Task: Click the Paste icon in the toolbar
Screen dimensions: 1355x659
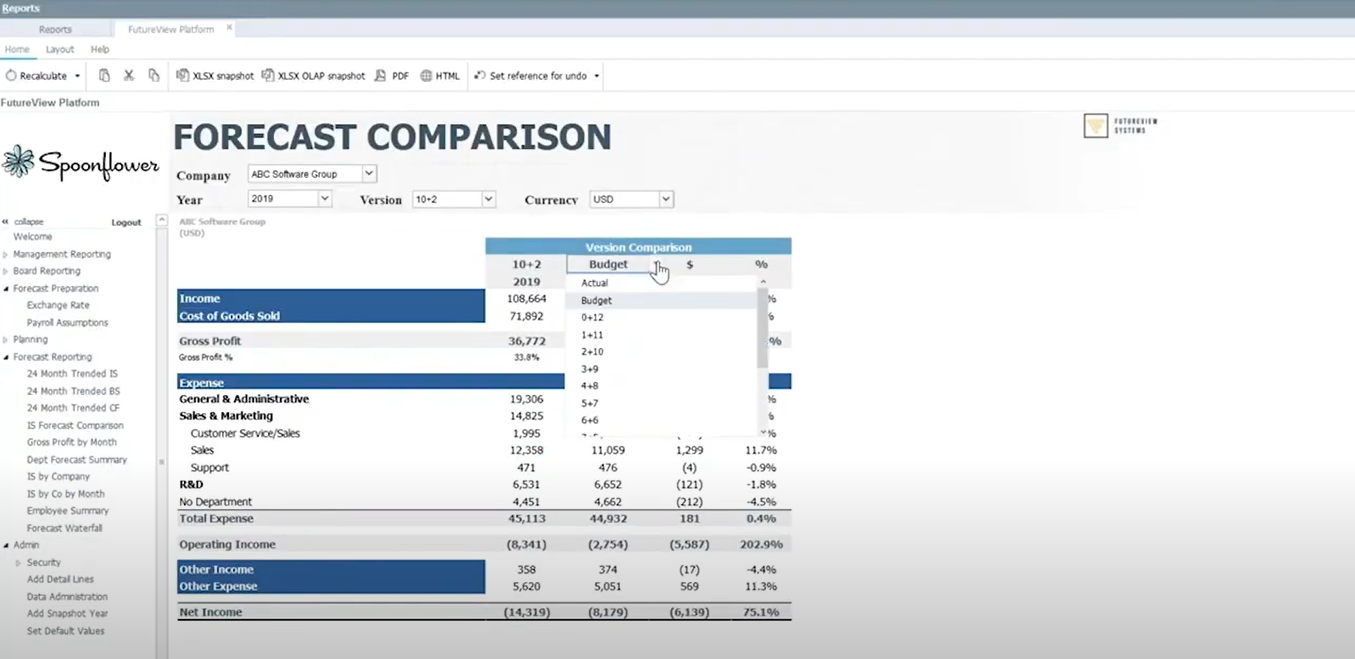Action: pyautogui.click(x=152, y=75)
